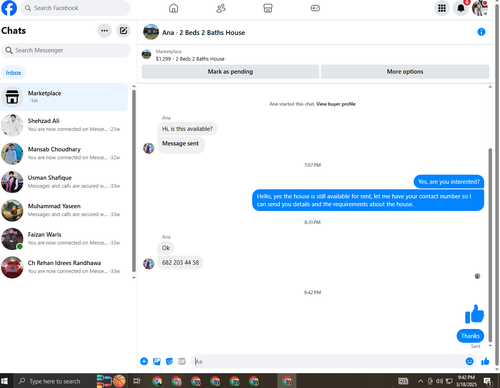
Task: Open the Windows Start button
Action: pos(4,381)
